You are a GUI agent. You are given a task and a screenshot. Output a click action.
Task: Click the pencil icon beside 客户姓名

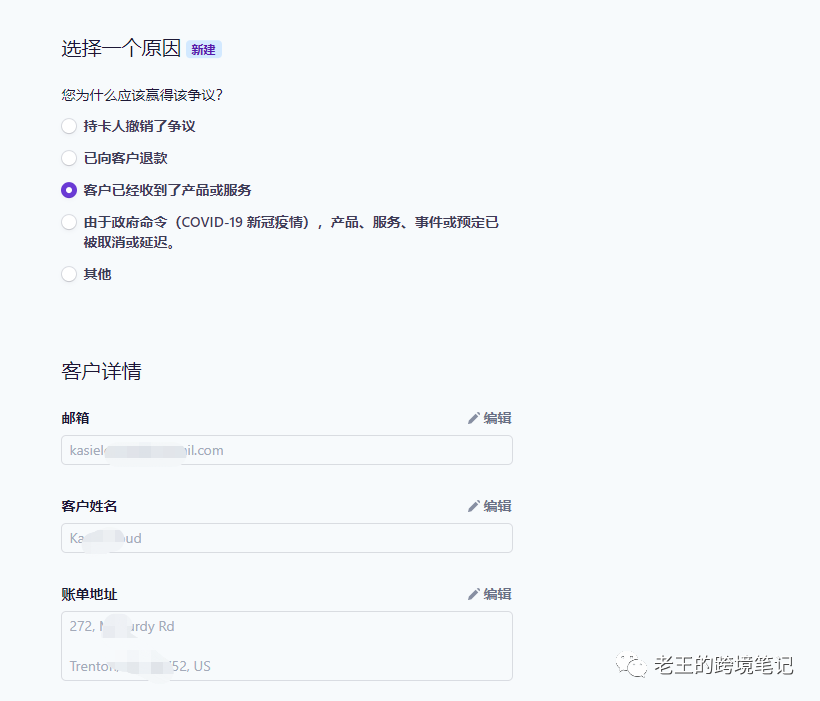[x=474, y=506]
